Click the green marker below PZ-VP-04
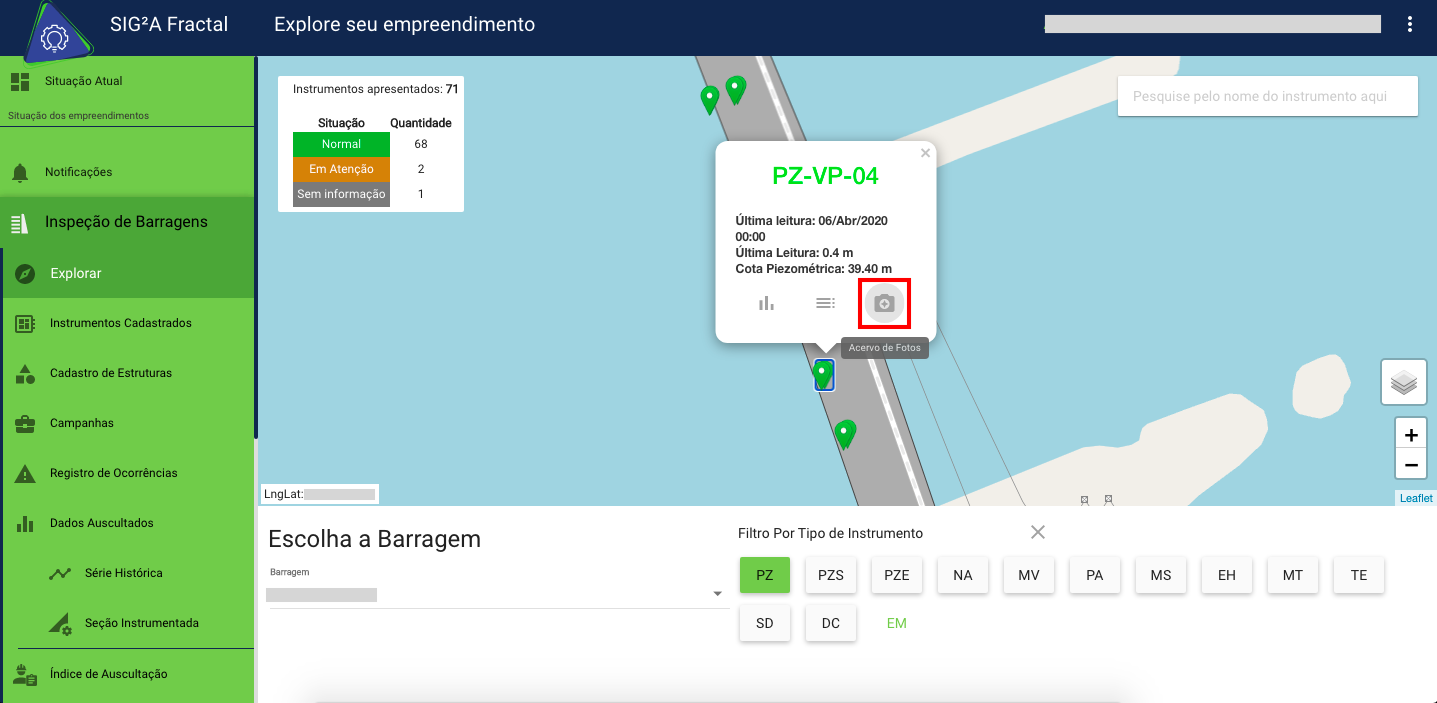This screenshot has width=1437, height=703. point(845,434)
